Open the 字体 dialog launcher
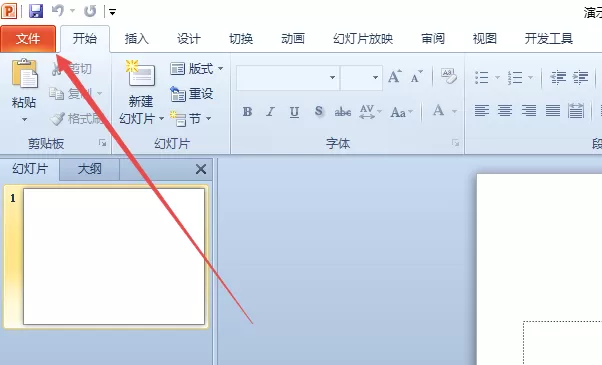 455,143
